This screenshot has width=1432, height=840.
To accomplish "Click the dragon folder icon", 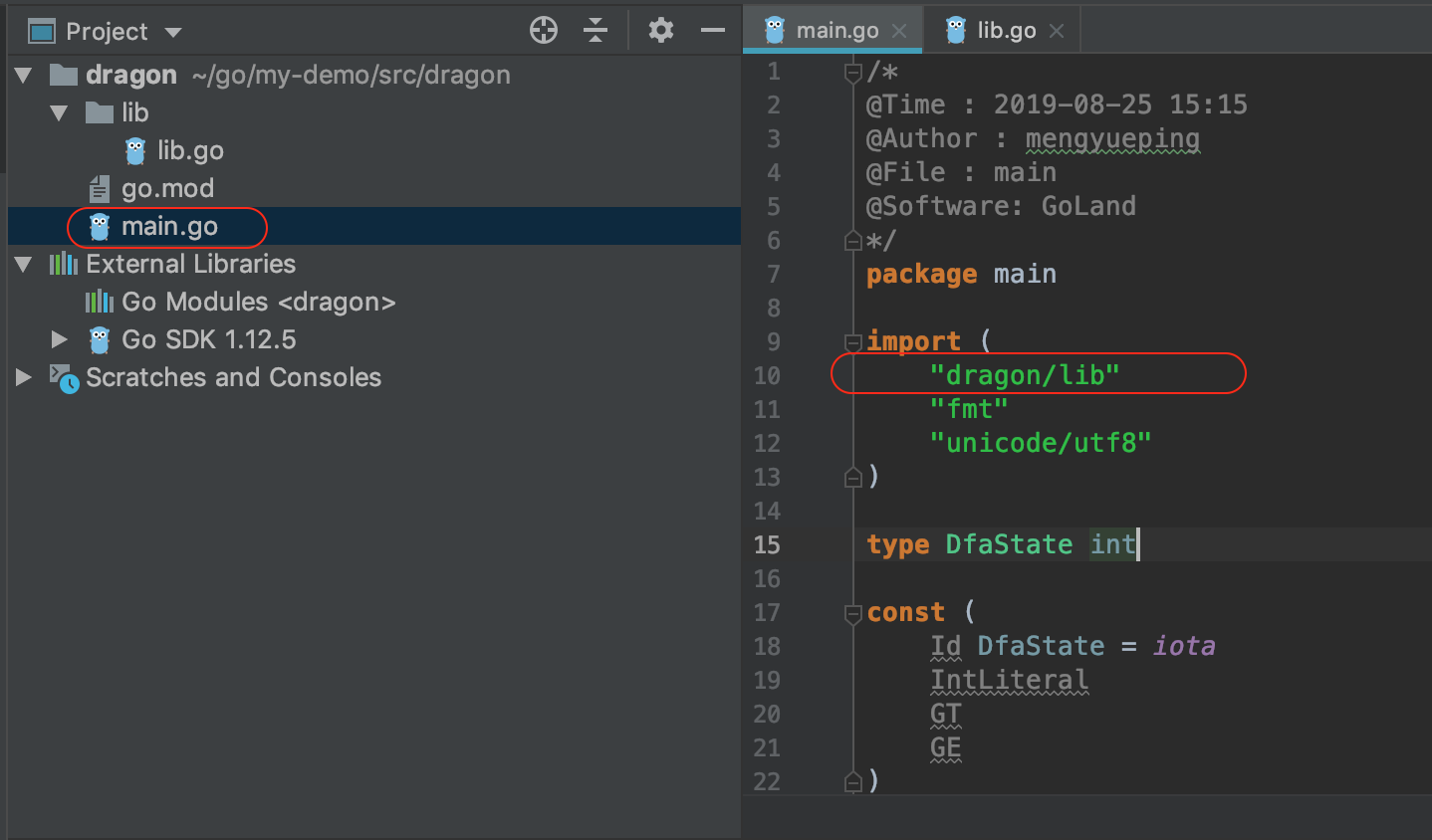I will click(64, 75).
